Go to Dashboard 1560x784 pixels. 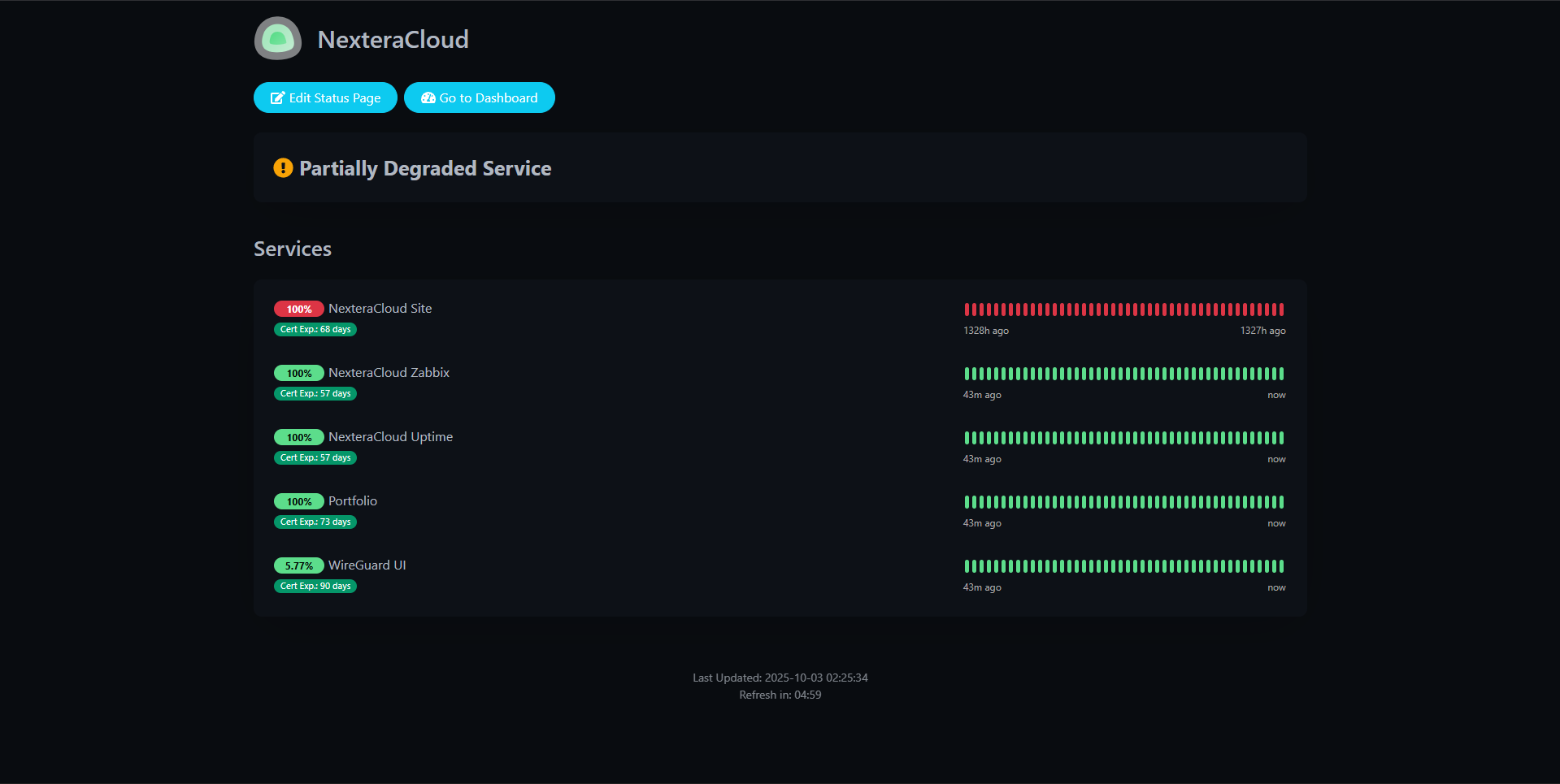point(480,97)
